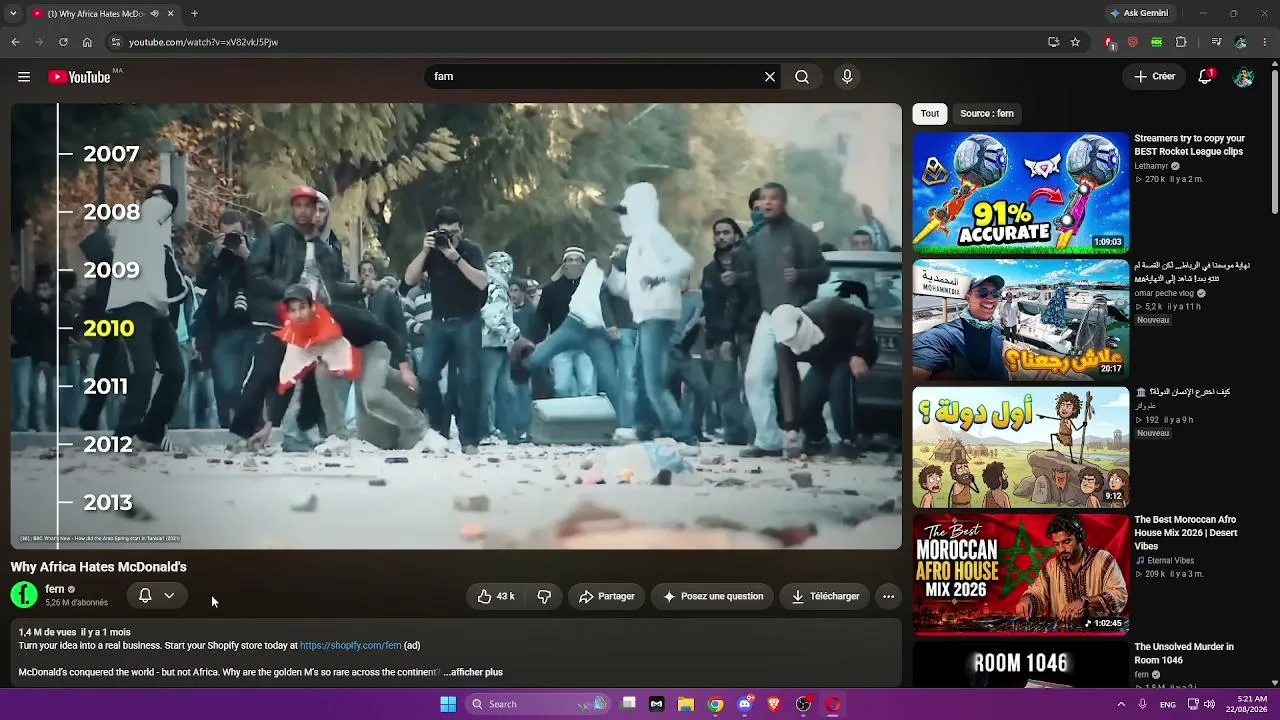Image resolution: width=1280 pixels, height=720 pixels.
Task: Click the Windows taskbar Search box
Action: click(539, 704)
